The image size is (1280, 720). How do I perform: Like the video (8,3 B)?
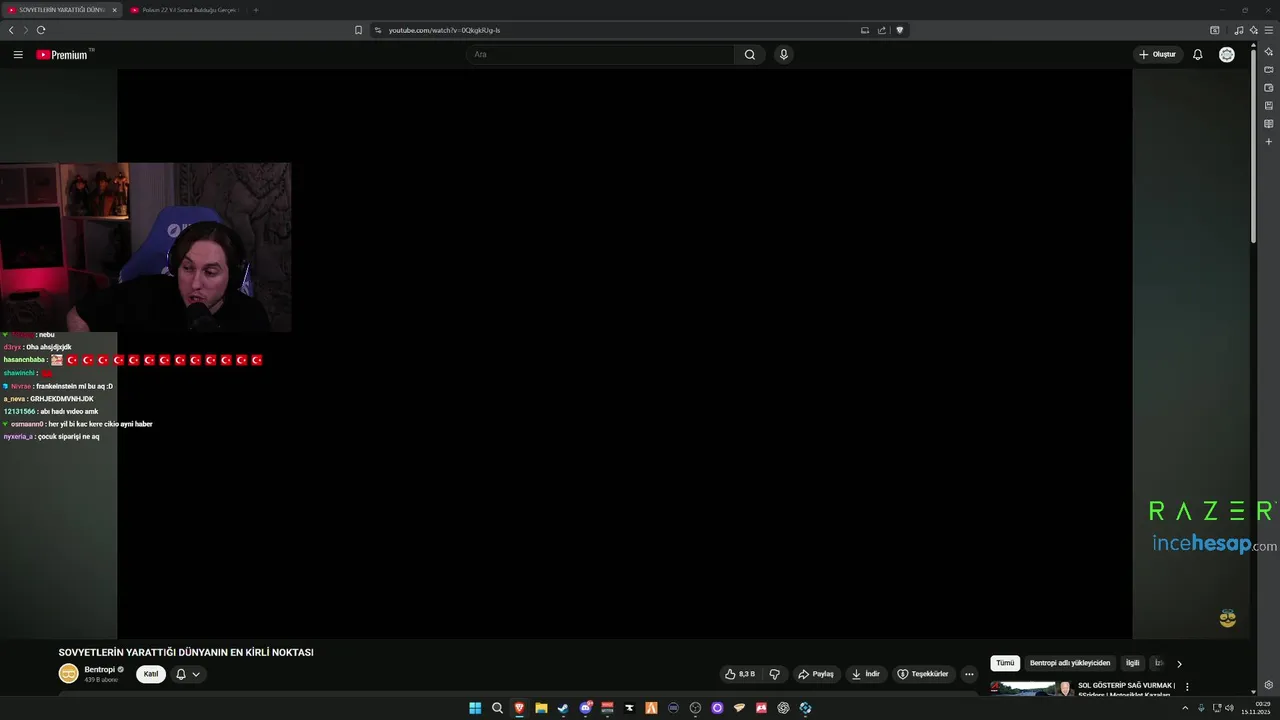tap(740, 674)
